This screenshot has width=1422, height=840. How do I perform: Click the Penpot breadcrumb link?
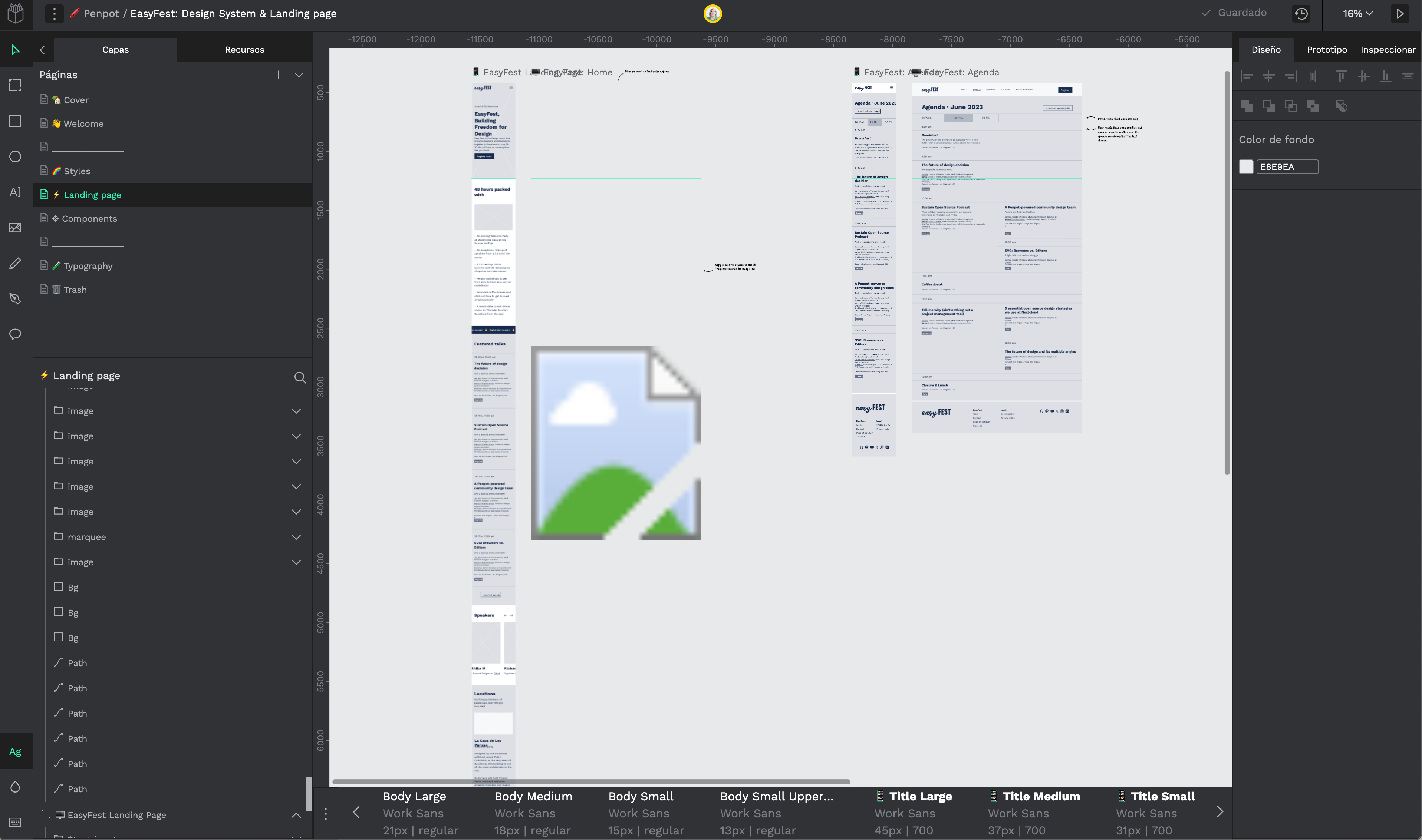click(102, 14)
